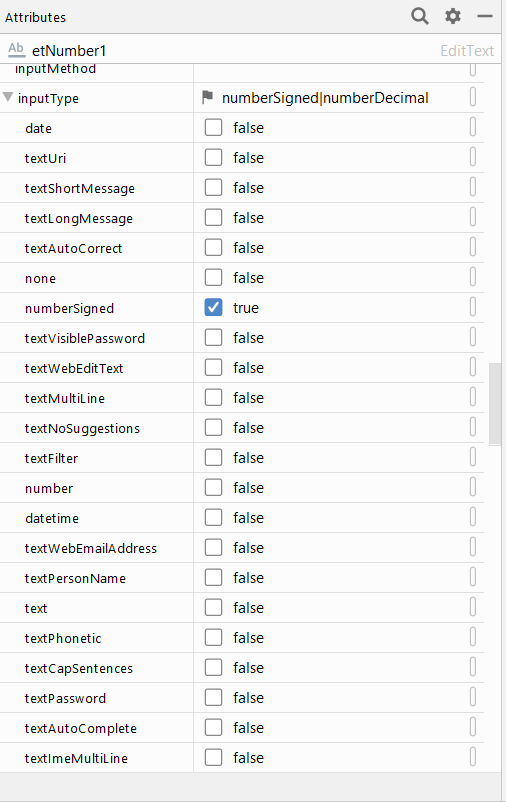This screenshot has height=802, width=506.
Task: Check the textPassword checkbox
Action: 213,698
